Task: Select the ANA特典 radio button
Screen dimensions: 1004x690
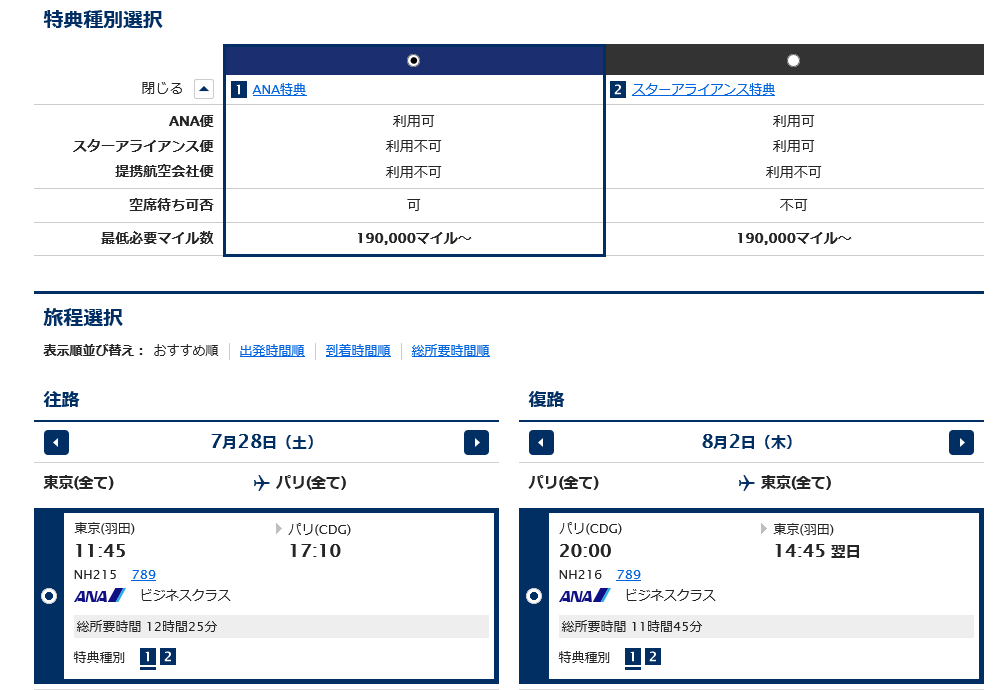Action: [414, 60]
